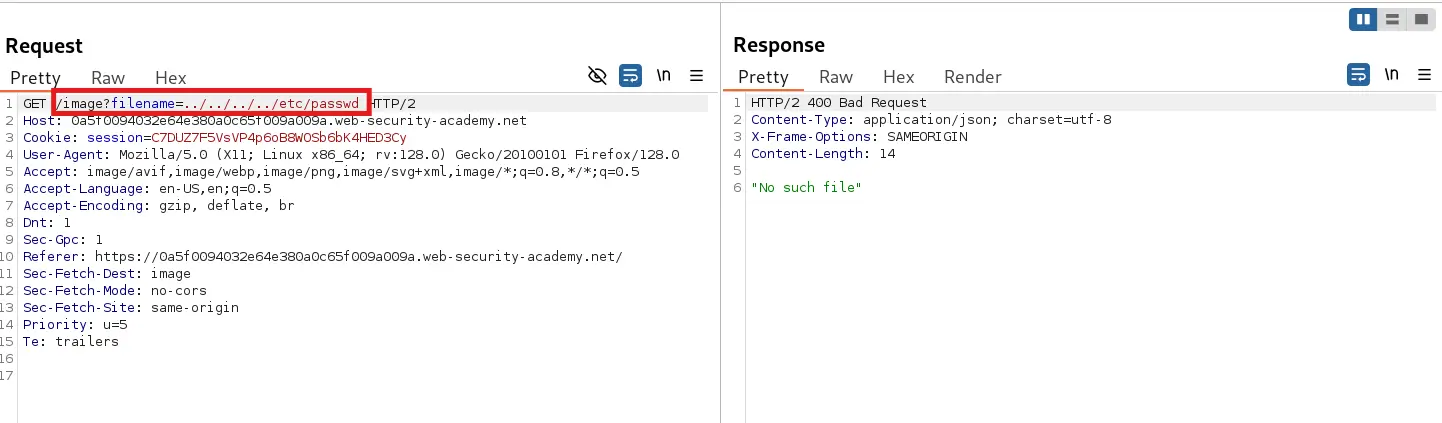Click the HTTP/2 400 Bad Request status line

coord(839,103)
